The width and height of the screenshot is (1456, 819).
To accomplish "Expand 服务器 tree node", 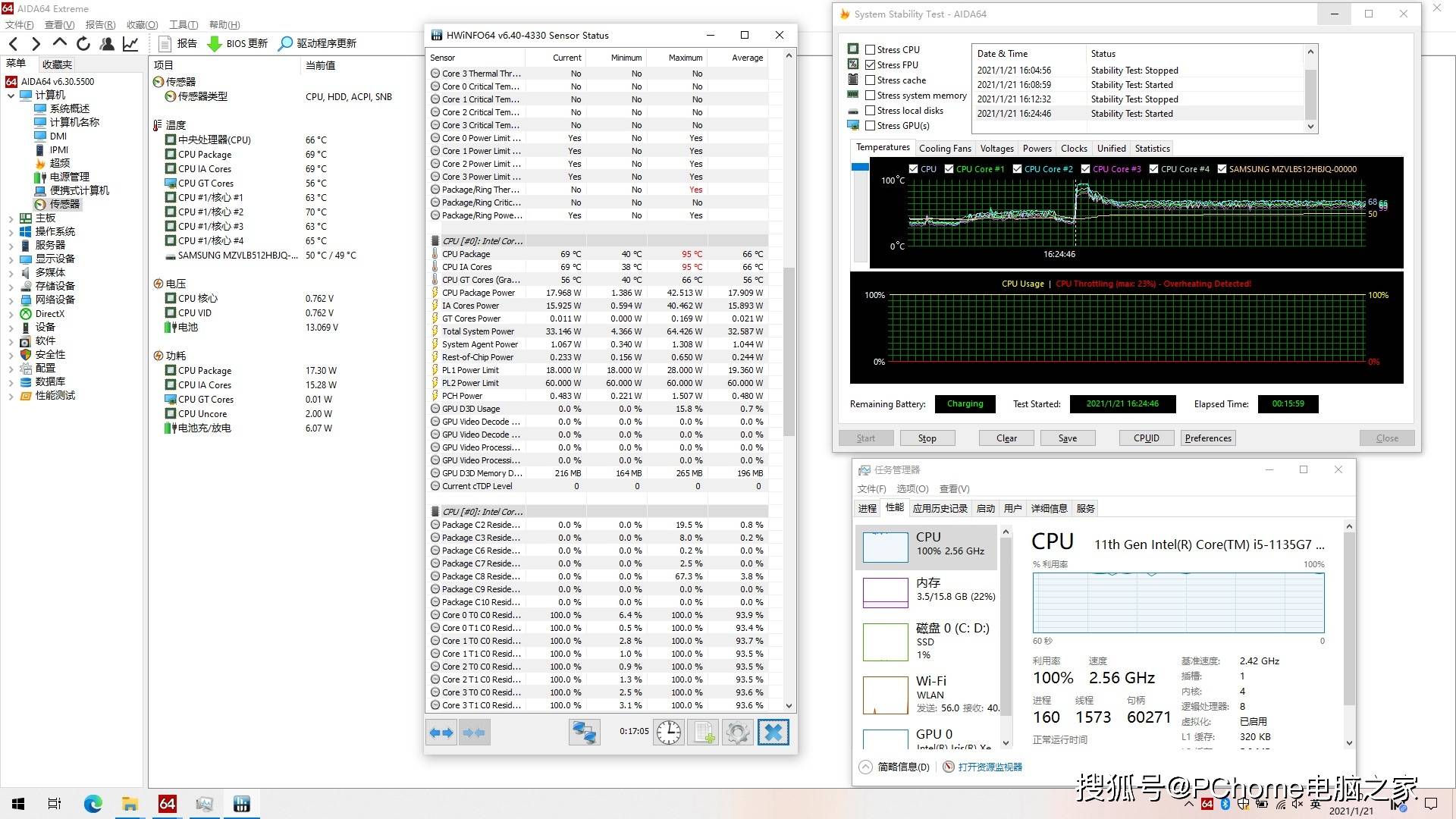I will coord(11,246).
